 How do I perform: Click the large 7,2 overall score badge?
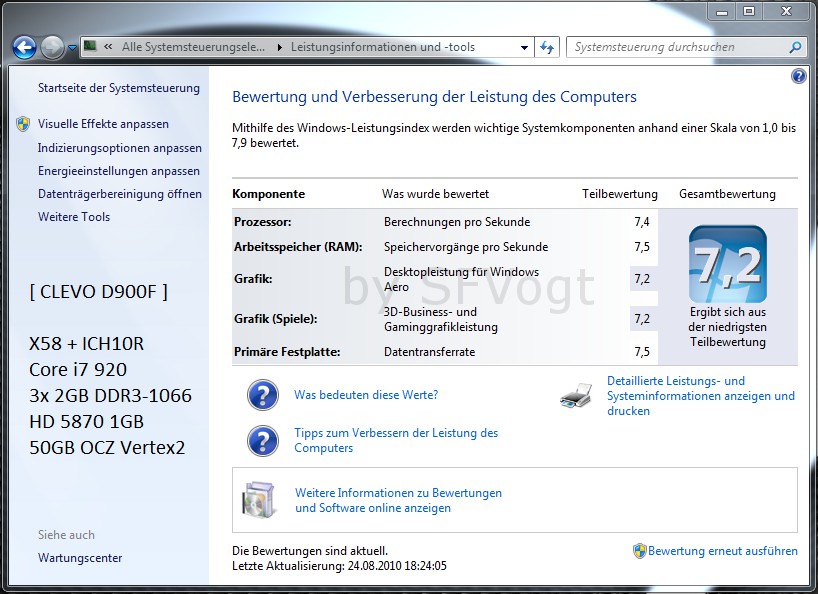(728, 264)
